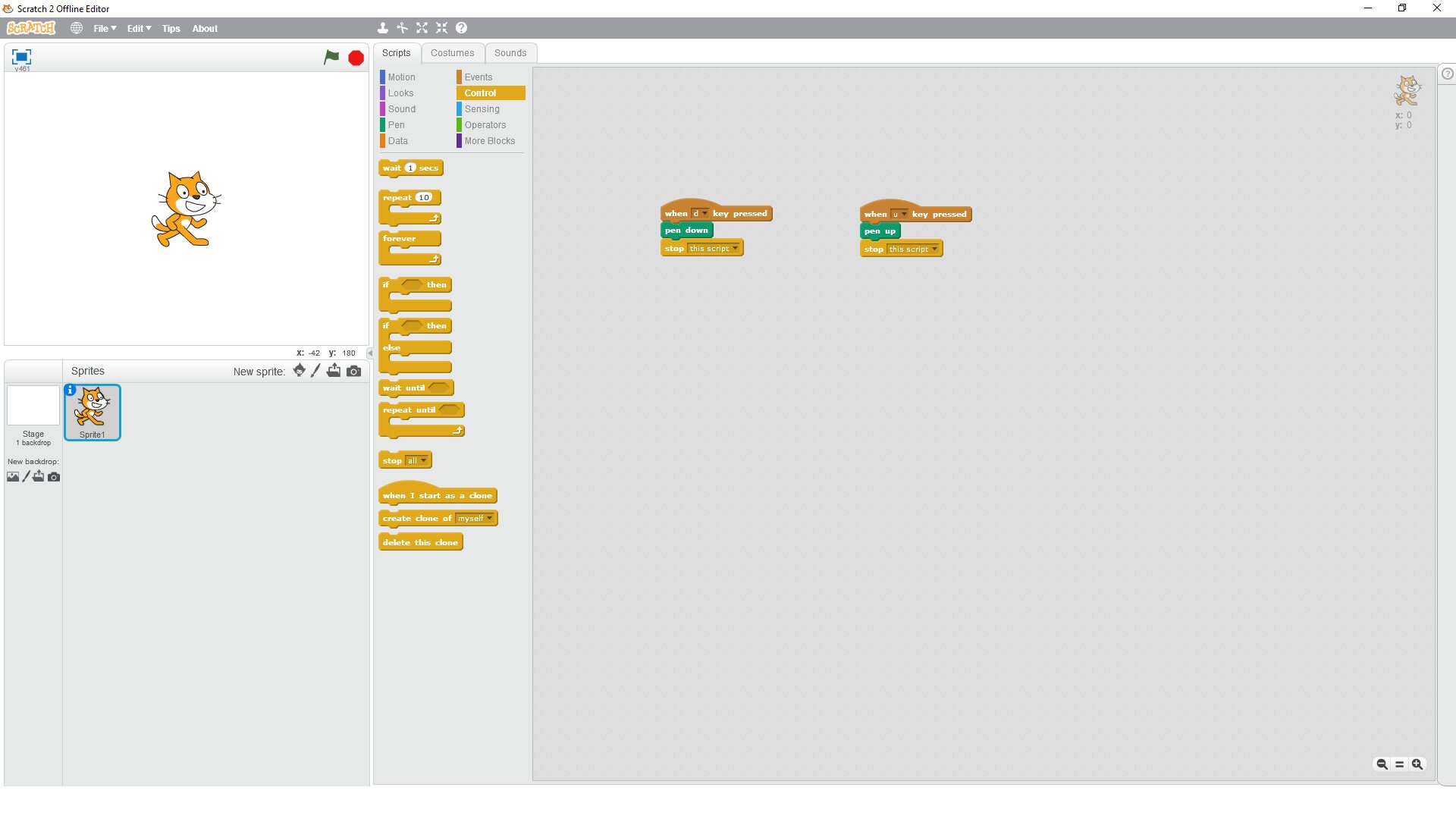Viewport: 1456px width, 819px height.
Task: Open Sprite1 info panel
Action: point(71,390)
